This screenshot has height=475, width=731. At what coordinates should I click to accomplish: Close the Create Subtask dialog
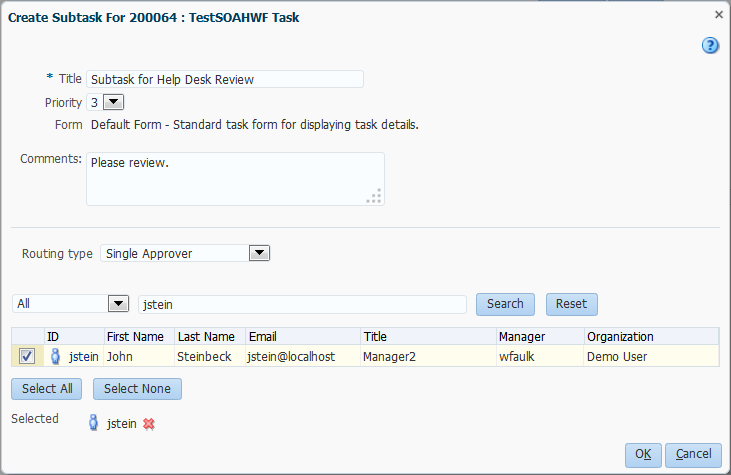click(719, 15)
